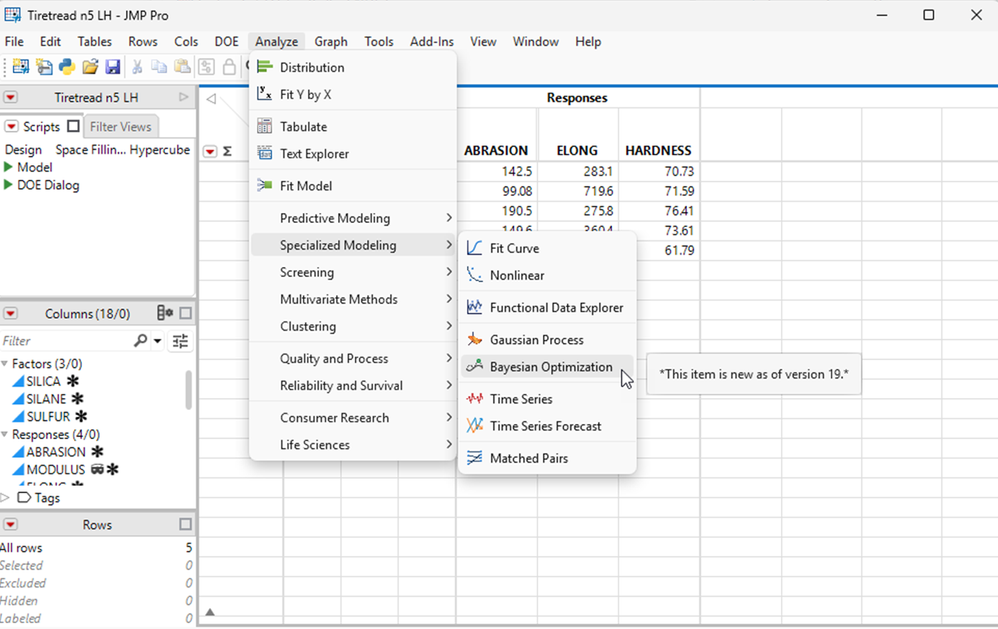This screenshot has height=629, width=998.
Task: Select Bayesian Optimization from the submenu
Action: point(550,367)
